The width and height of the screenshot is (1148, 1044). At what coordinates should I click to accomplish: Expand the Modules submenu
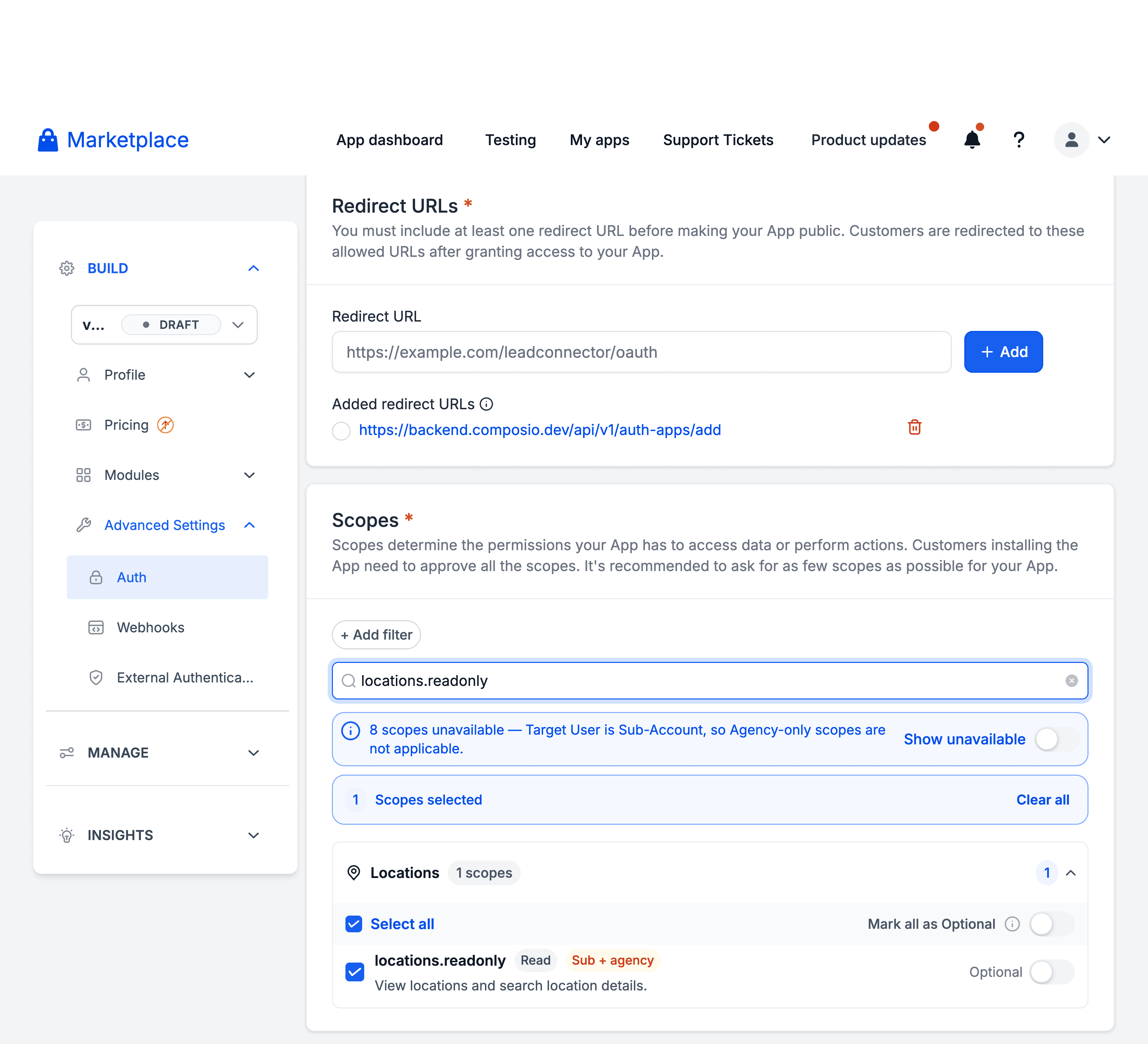click(x=249, y=475)
